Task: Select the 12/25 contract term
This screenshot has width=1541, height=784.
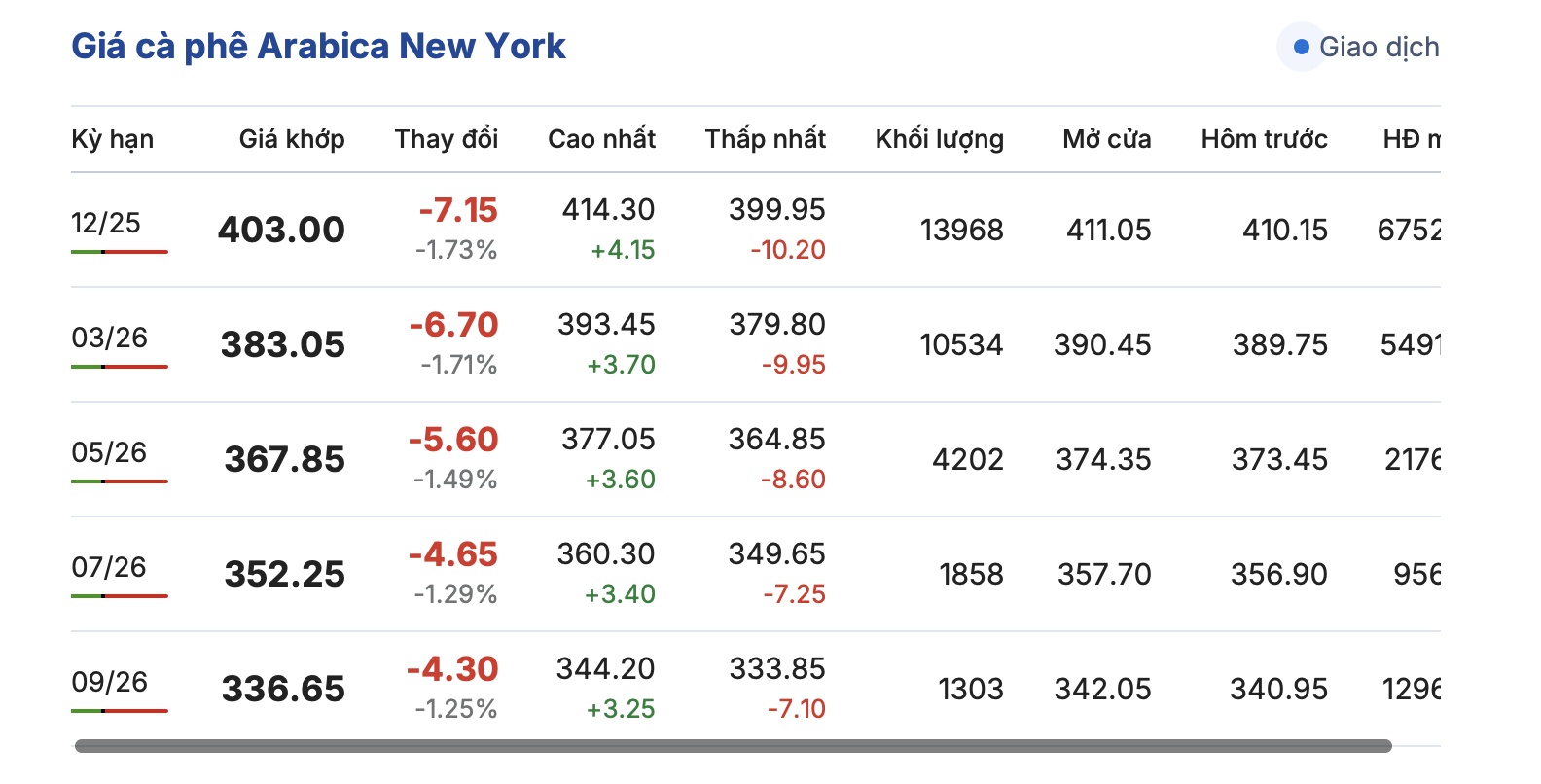Action: [x=106, y=223]
